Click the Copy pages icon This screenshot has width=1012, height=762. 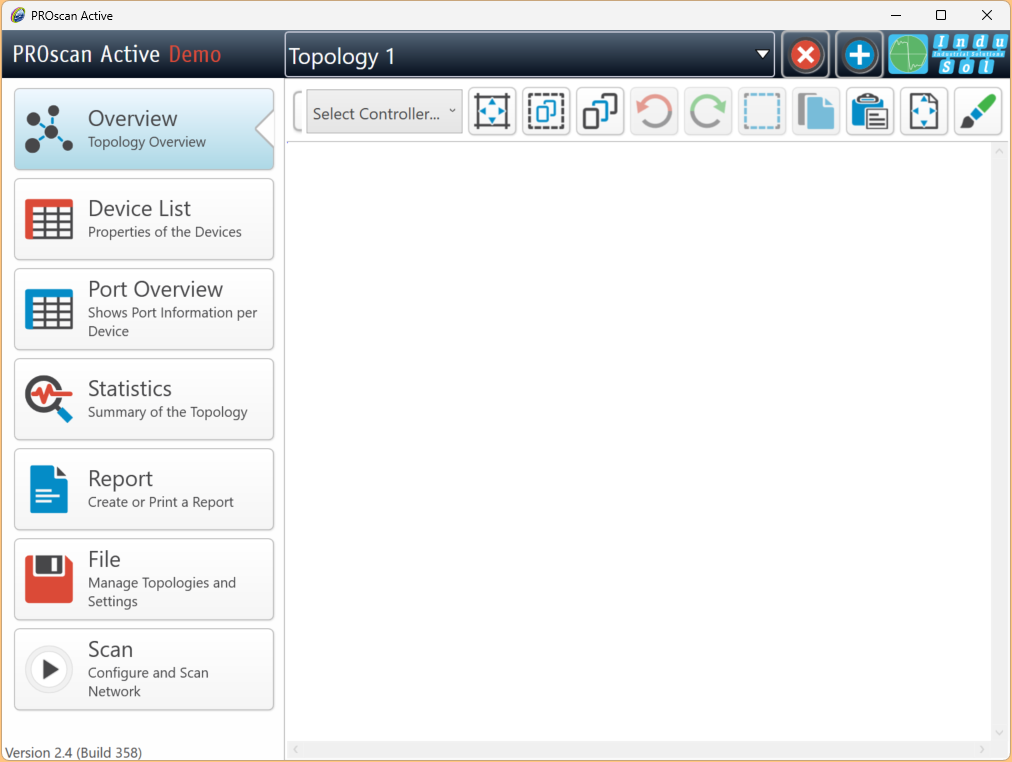pos(816,111)
